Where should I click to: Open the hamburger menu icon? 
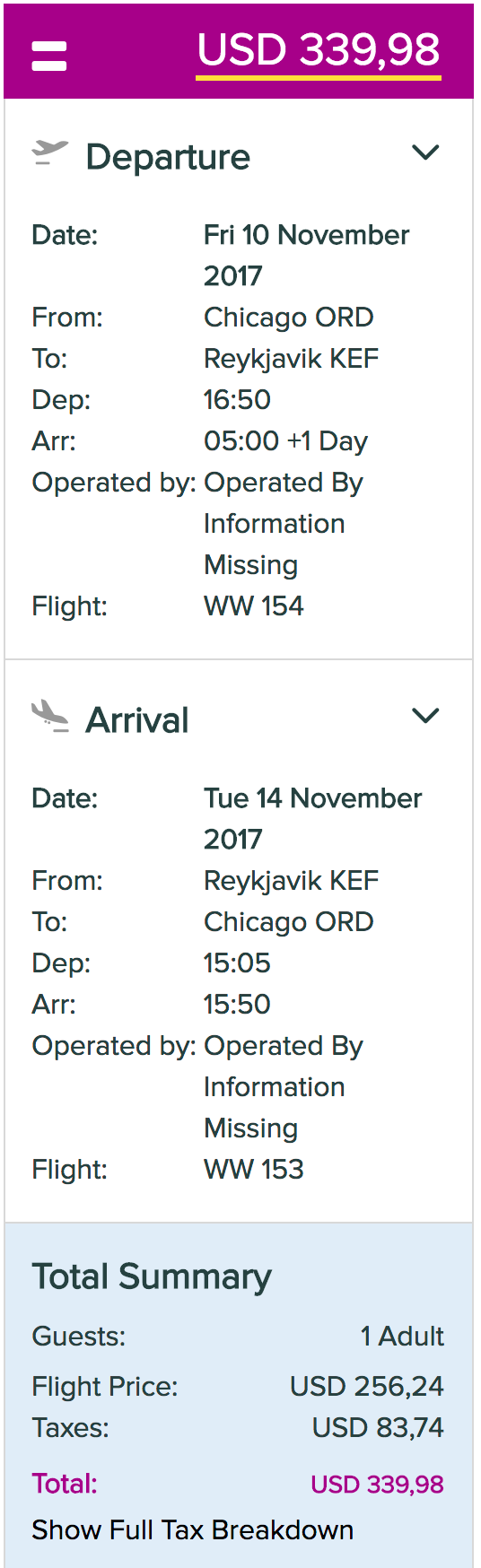49,56
